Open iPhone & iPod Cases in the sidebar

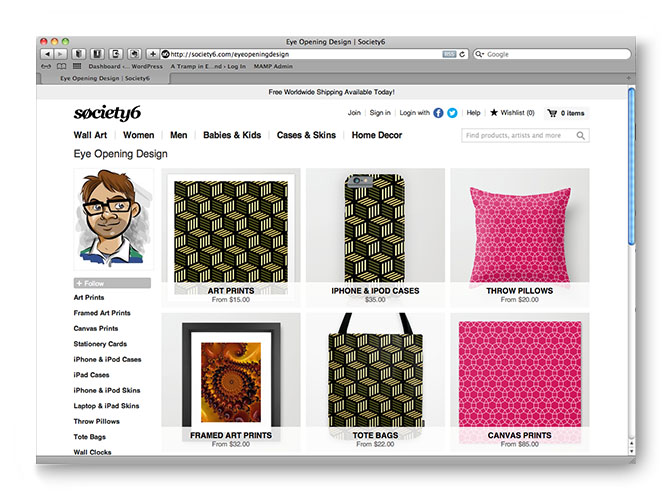[107, 359]
